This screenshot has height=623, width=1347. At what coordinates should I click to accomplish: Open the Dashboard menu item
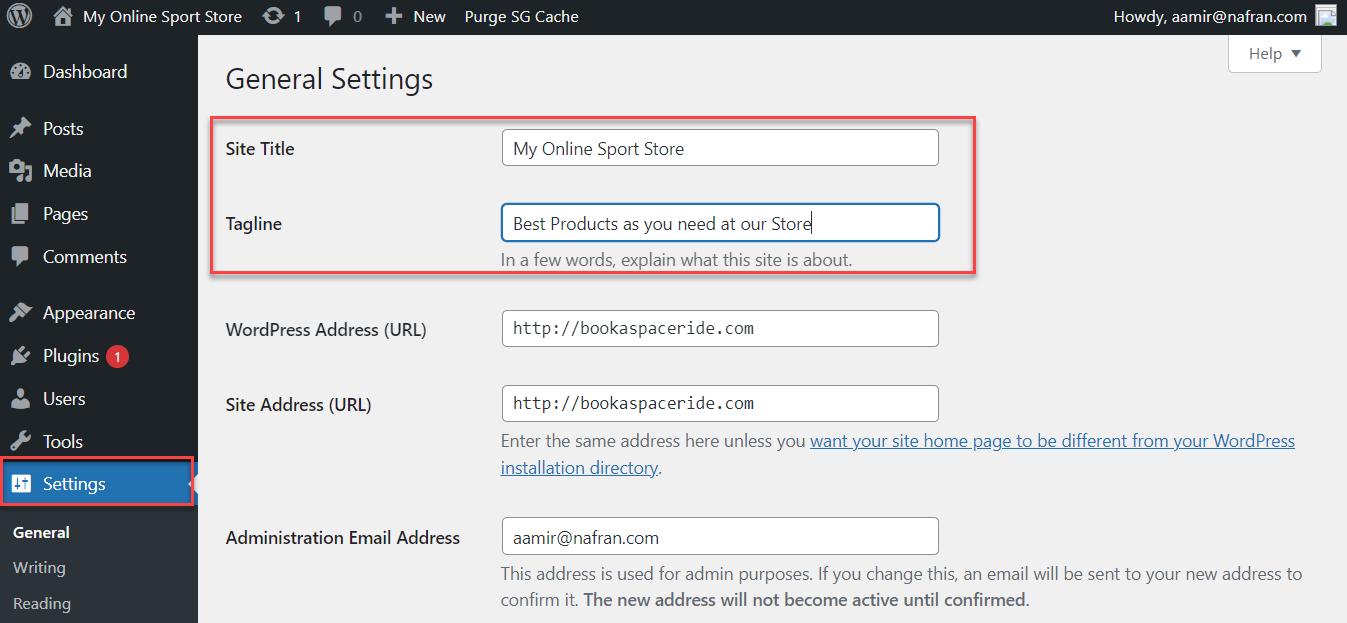[85, 72]
